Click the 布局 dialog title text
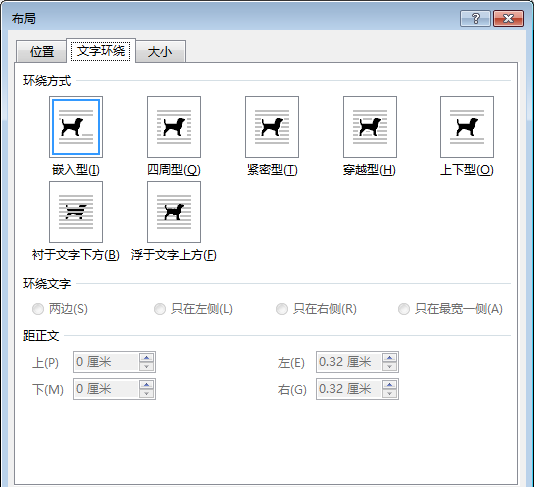The width and height of the screenshot is (534, 487). click(24, 18)
